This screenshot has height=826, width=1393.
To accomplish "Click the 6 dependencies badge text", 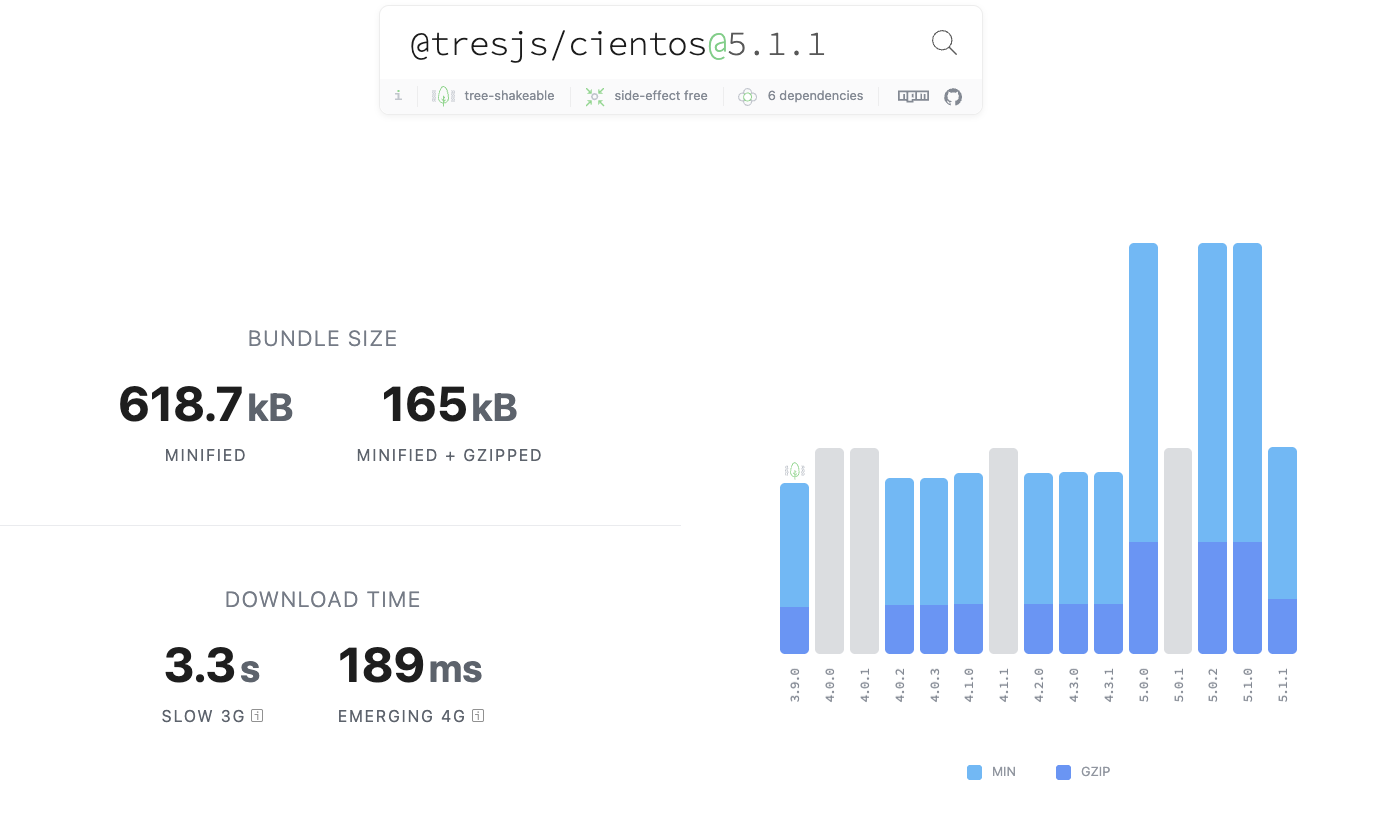I will tap(815, 95).
